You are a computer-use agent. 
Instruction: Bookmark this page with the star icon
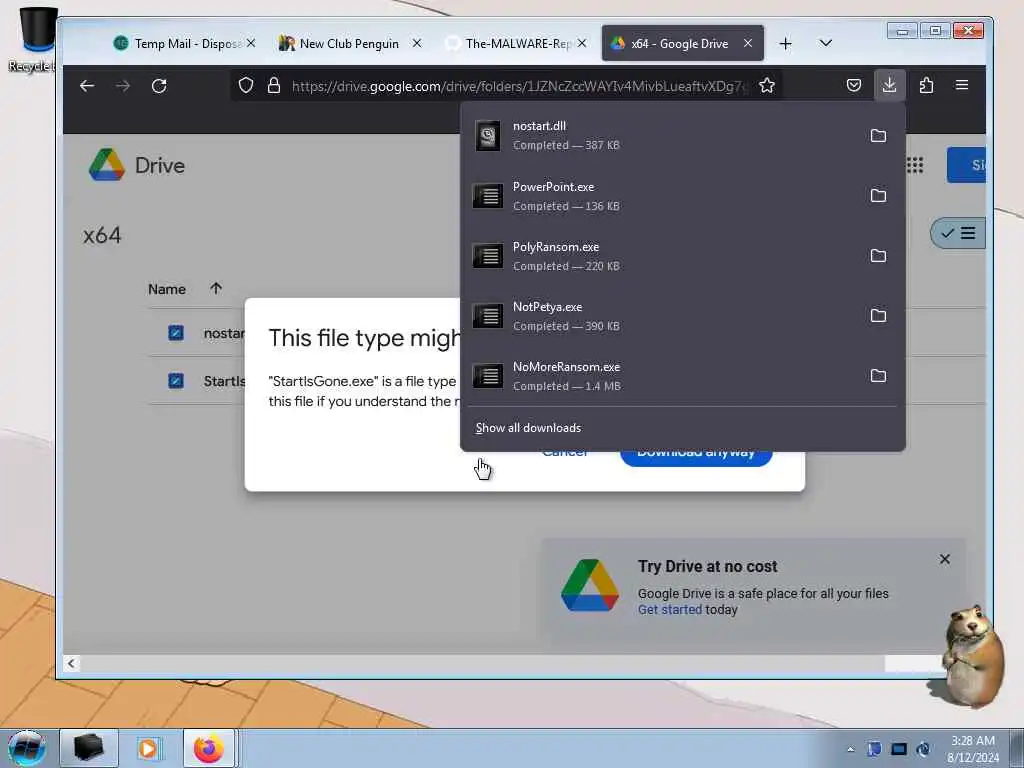click(767, 86)
